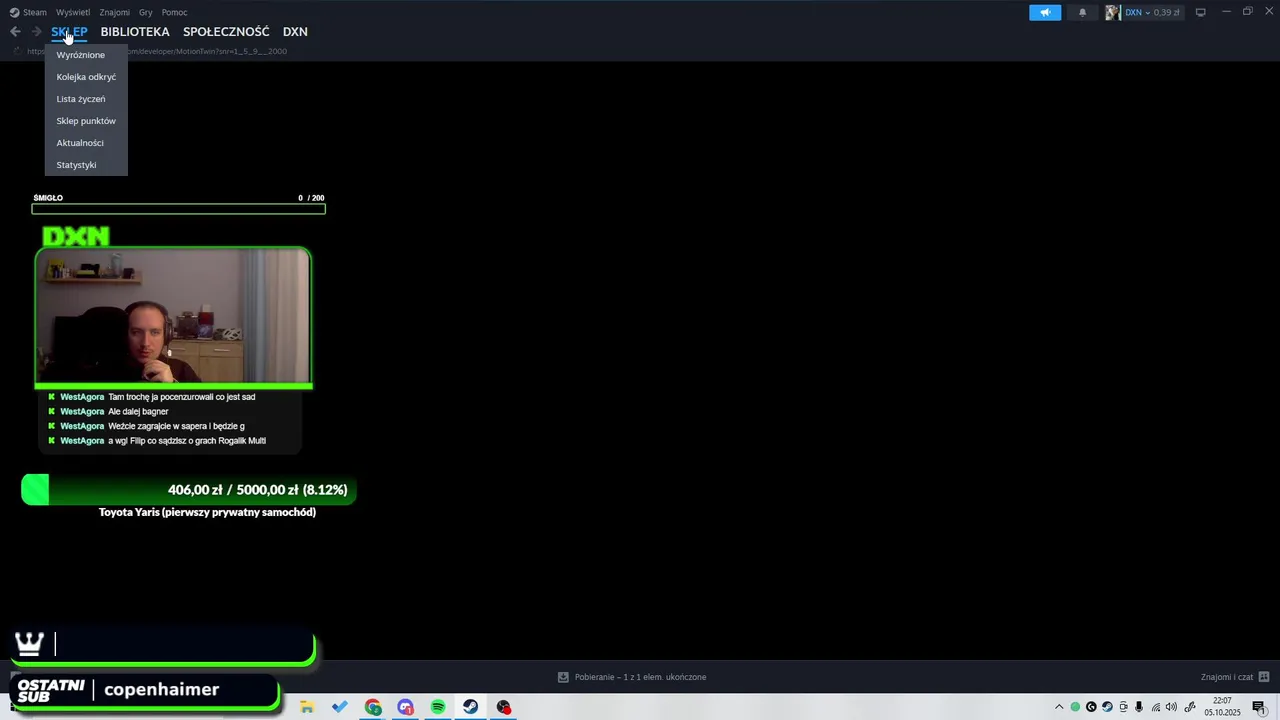Click the Steam announcements megaphone button
Viewport: 1280px width, 720px height.
[1045, 12]
